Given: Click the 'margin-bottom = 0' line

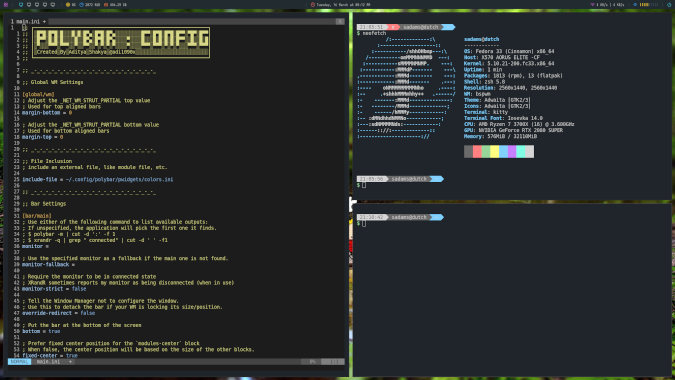Looking at the screenshot, I should tap(47, 113).
